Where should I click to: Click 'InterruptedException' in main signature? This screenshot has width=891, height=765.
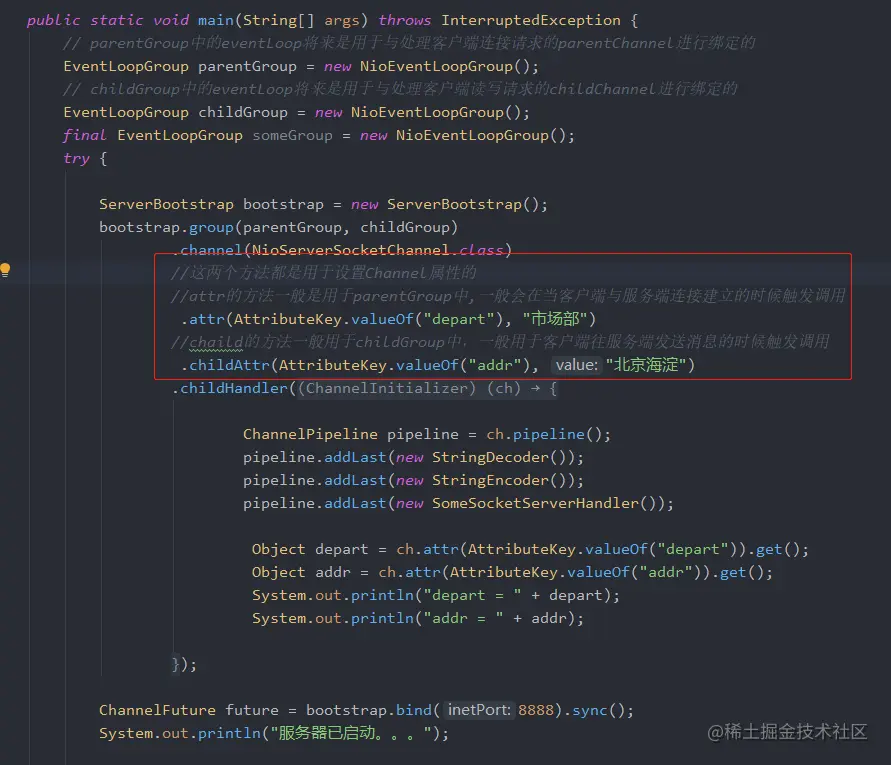pyautogui.click(x=531, y=20)
